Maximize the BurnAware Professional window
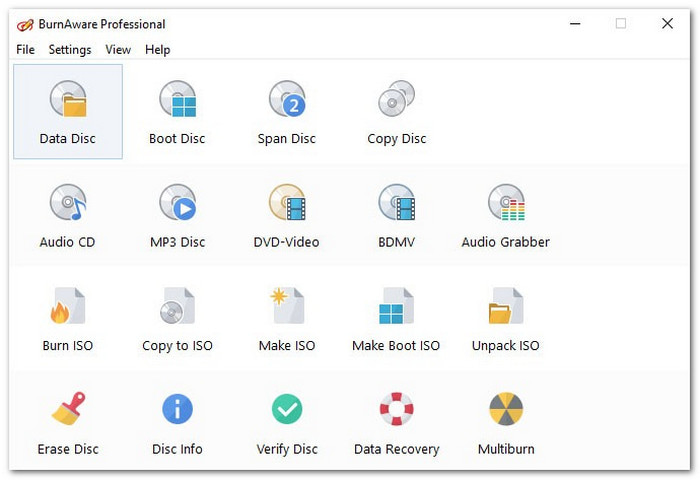This screenshot has width=700, height=480. tap(621, 23)
